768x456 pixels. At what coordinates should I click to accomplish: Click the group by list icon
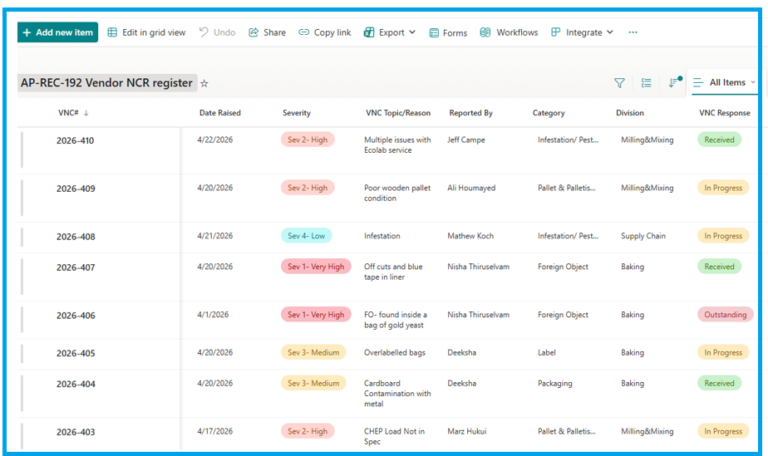(x=647, y=83)
